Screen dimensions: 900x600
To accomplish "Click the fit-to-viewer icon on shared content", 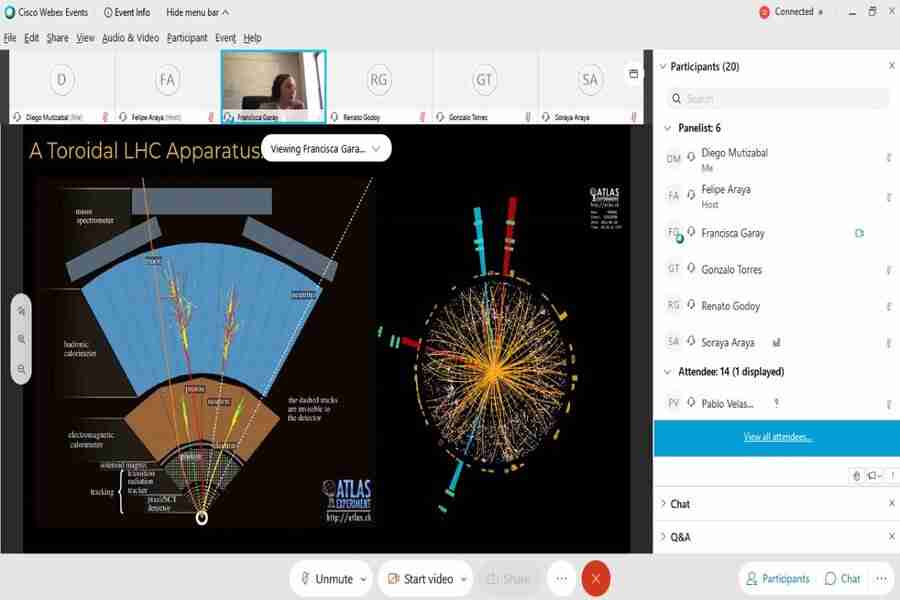I will [x=21, y=311].
